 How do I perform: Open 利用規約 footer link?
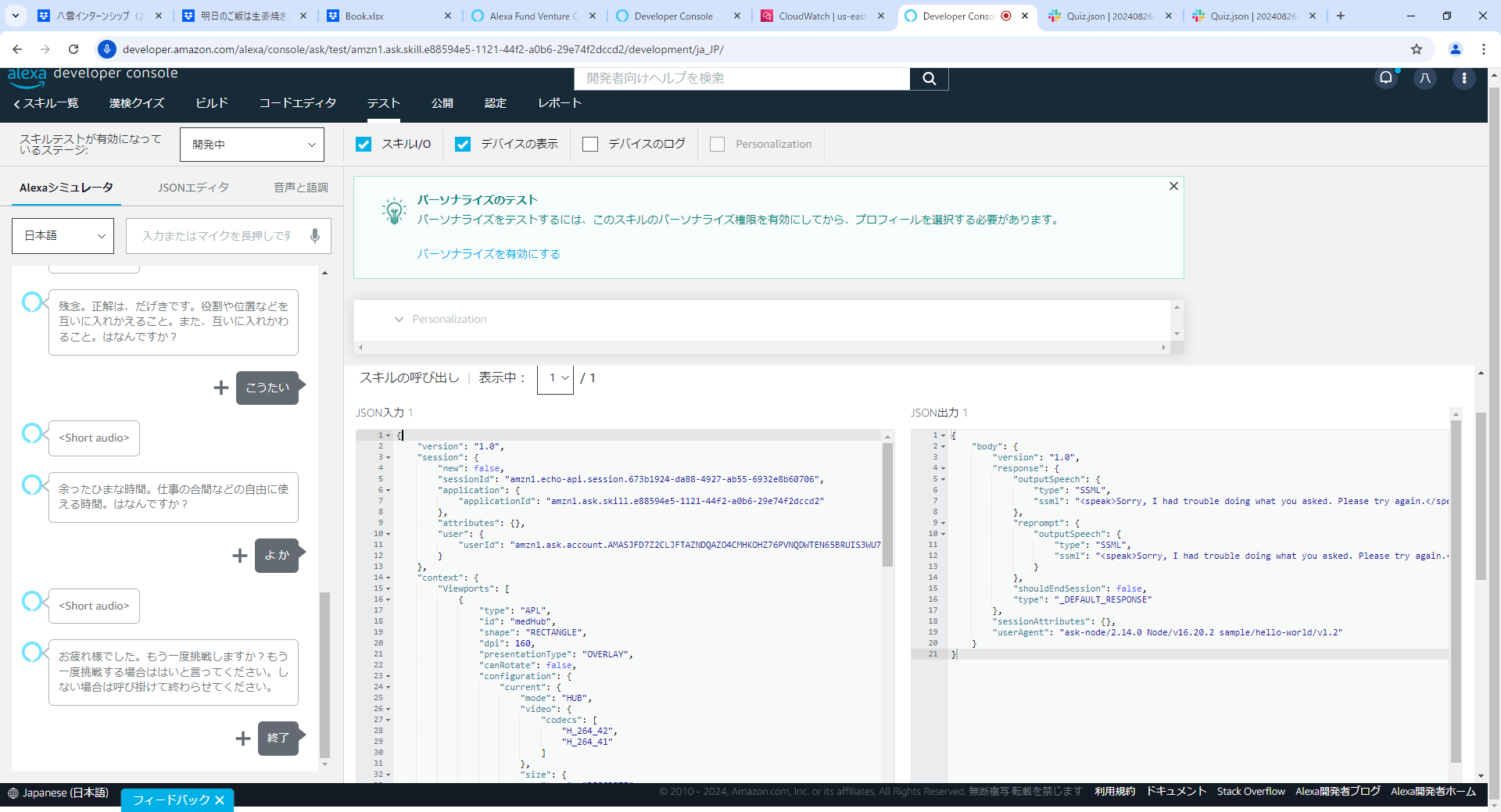tap(1115, 792)
